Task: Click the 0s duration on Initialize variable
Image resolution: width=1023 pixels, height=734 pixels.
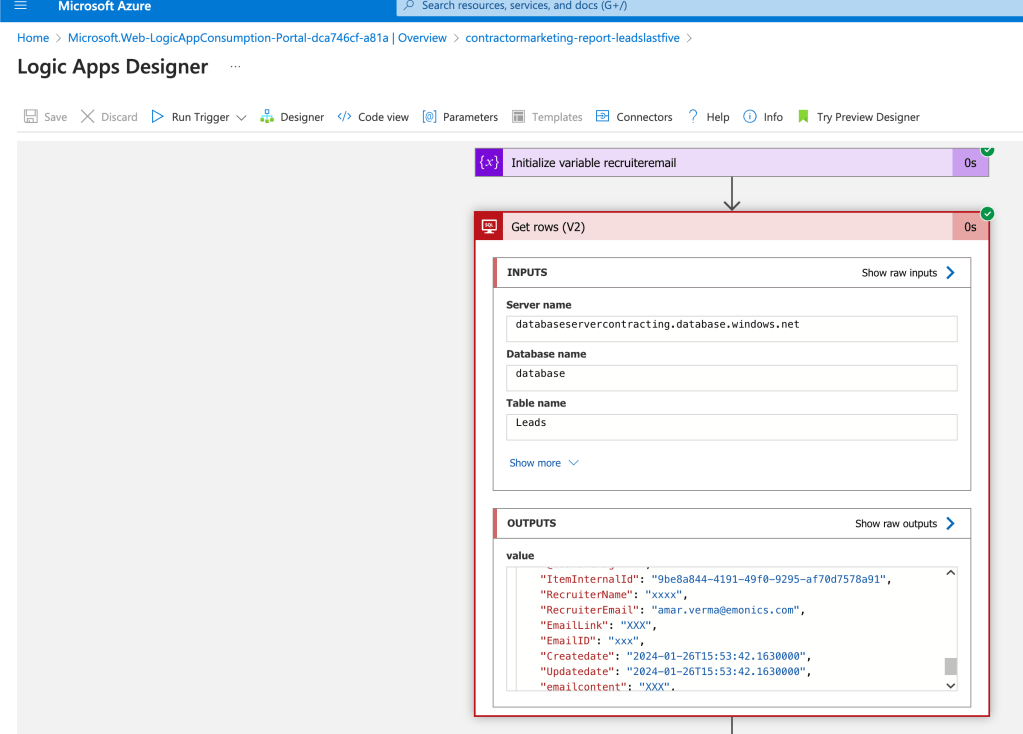Action: (x=970, y=163)
